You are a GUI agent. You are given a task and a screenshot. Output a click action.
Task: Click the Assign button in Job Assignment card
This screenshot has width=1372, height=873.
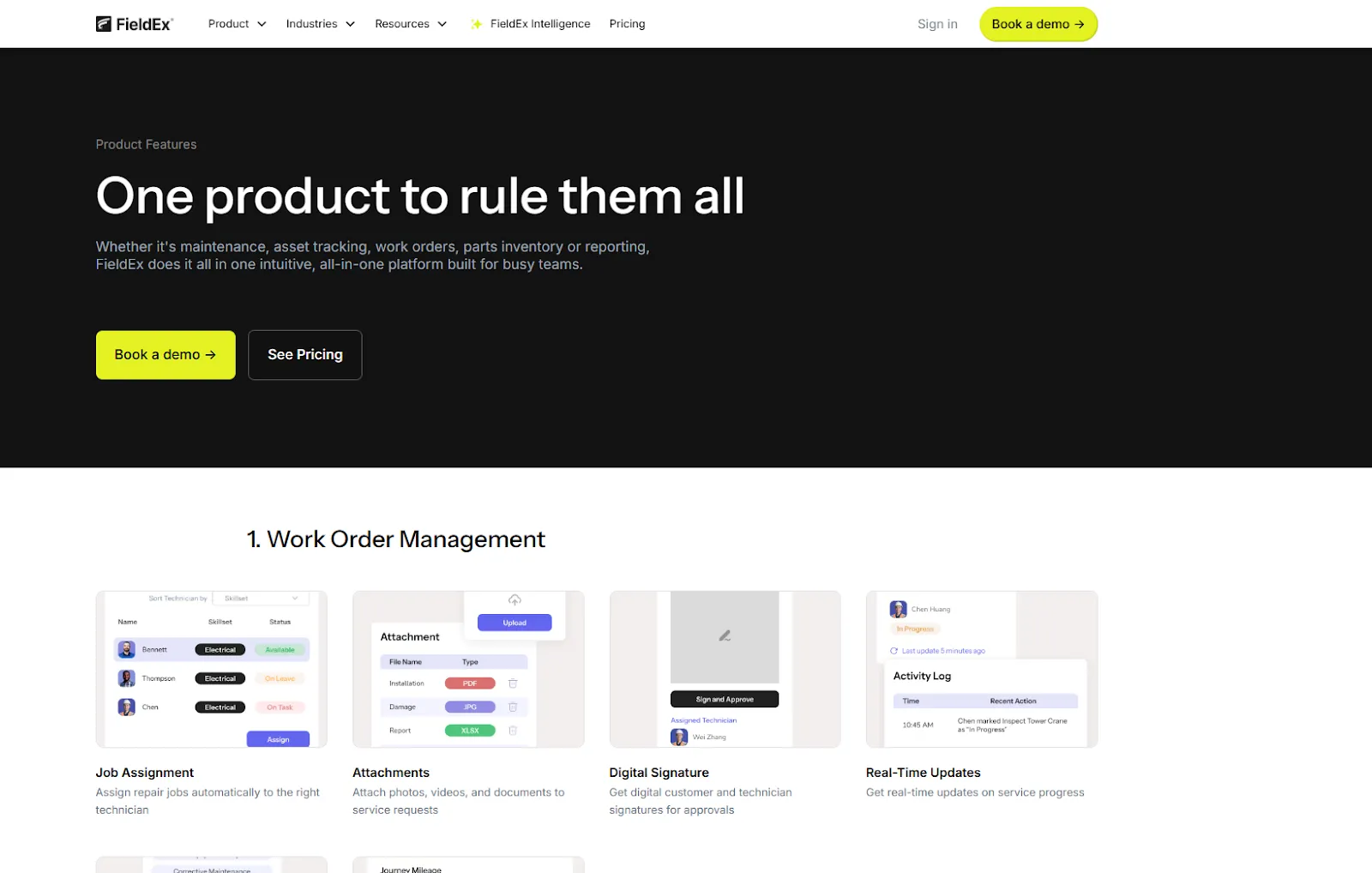tap(278, 739)
